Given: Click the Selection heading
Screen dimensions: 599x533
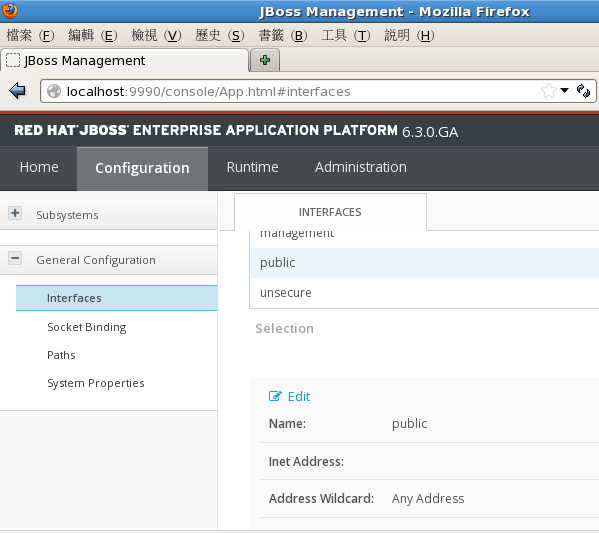Looking at the screenshot, I should point(285,329).
